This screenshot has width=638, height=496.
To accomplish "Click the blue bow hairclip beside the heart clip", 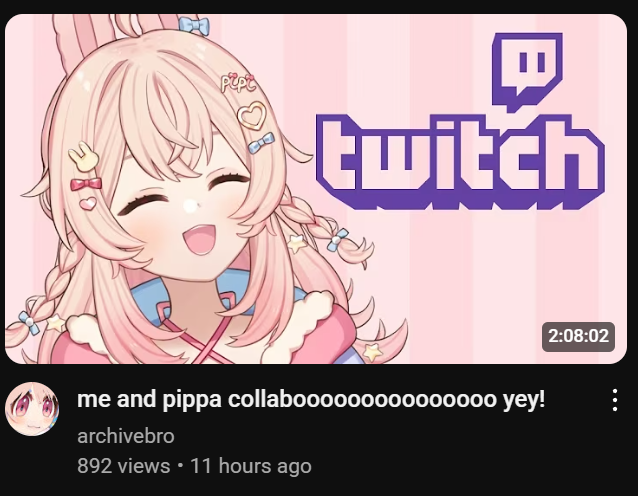I will coord(261,143).
